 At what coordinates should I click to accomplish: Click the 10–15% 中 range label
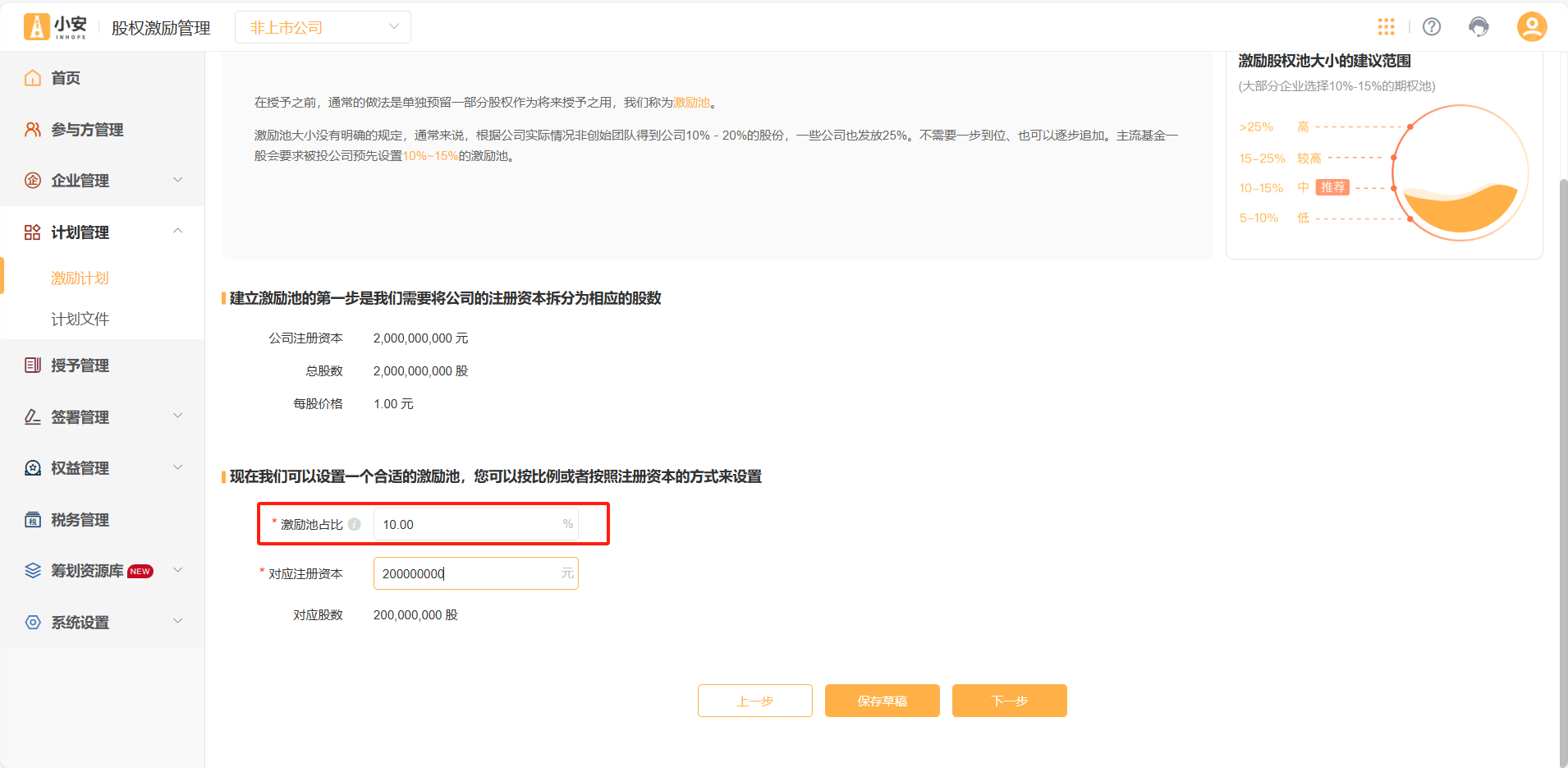pos(1274,188)
